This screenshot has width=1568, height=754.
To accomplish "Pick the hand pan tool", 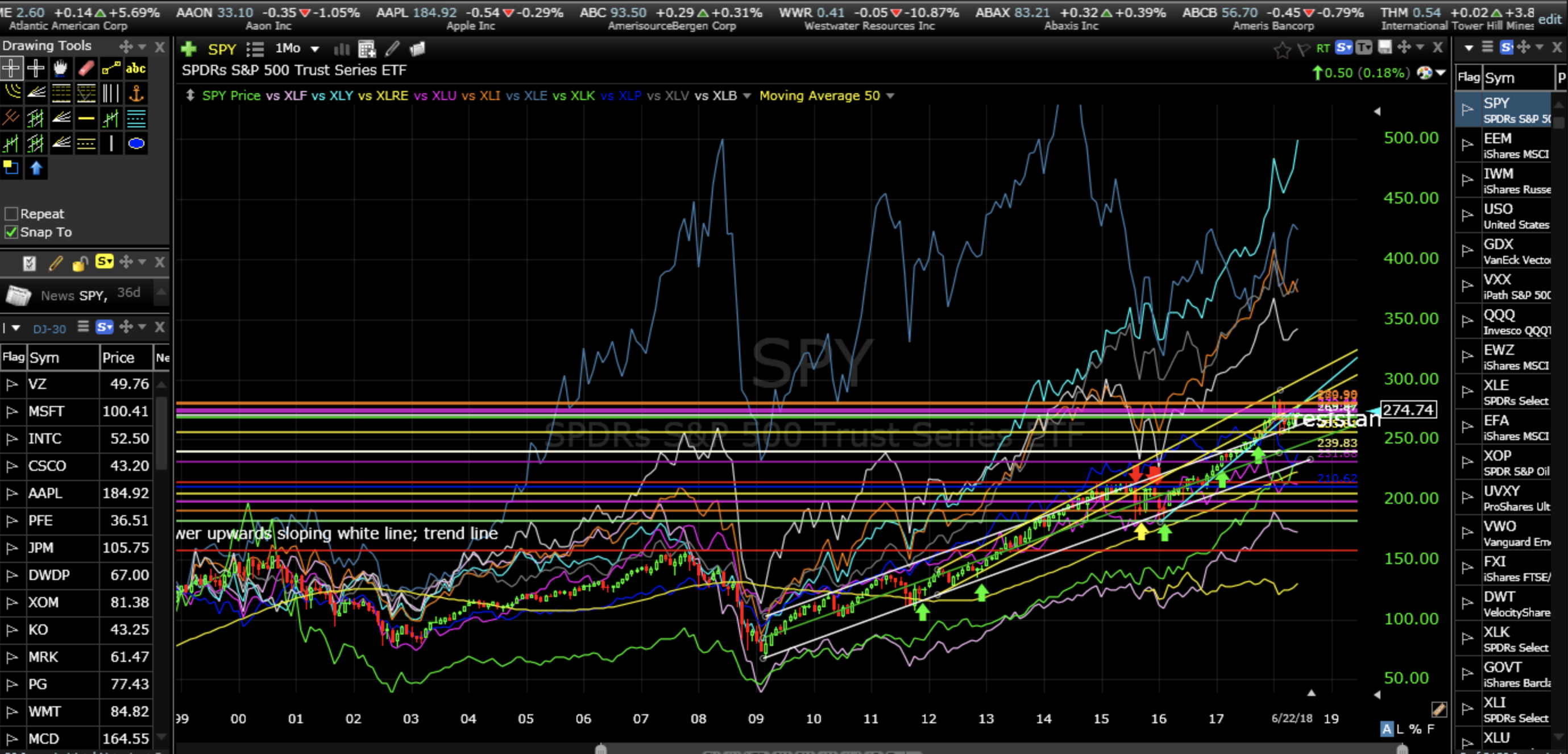I will pos(60,68).
